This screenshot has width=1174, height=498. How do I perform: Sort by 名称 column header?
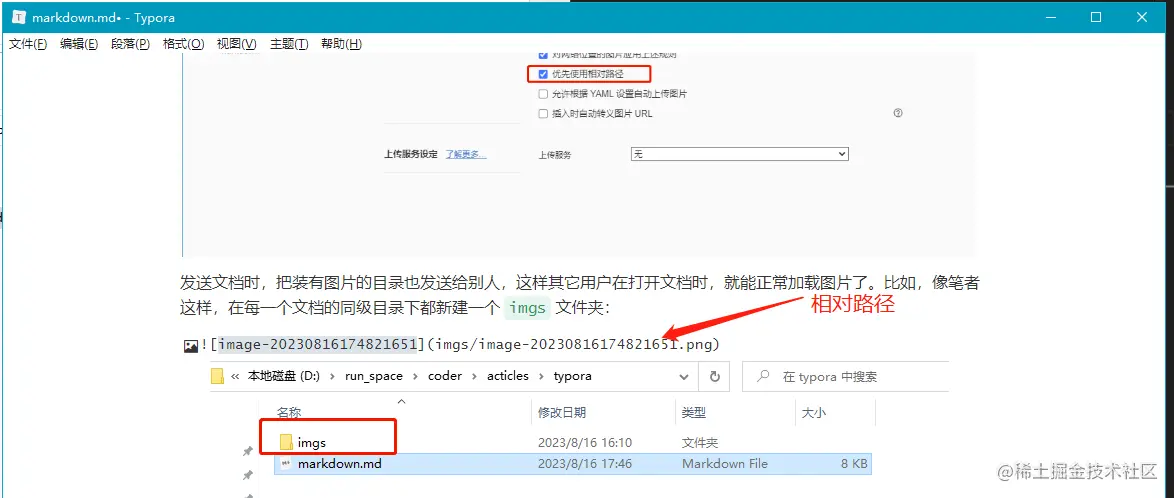click(x=288, y=413)
